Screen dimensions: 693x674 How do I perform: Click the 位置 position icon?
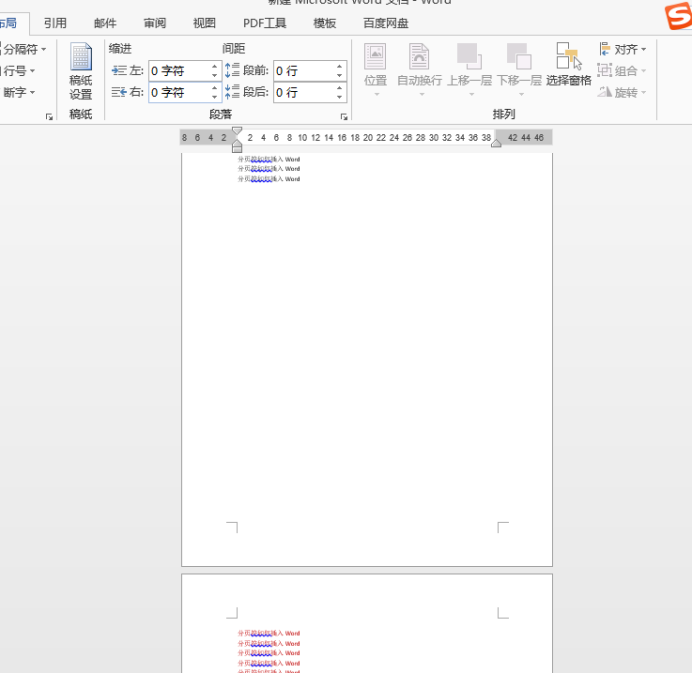(375, 57)
